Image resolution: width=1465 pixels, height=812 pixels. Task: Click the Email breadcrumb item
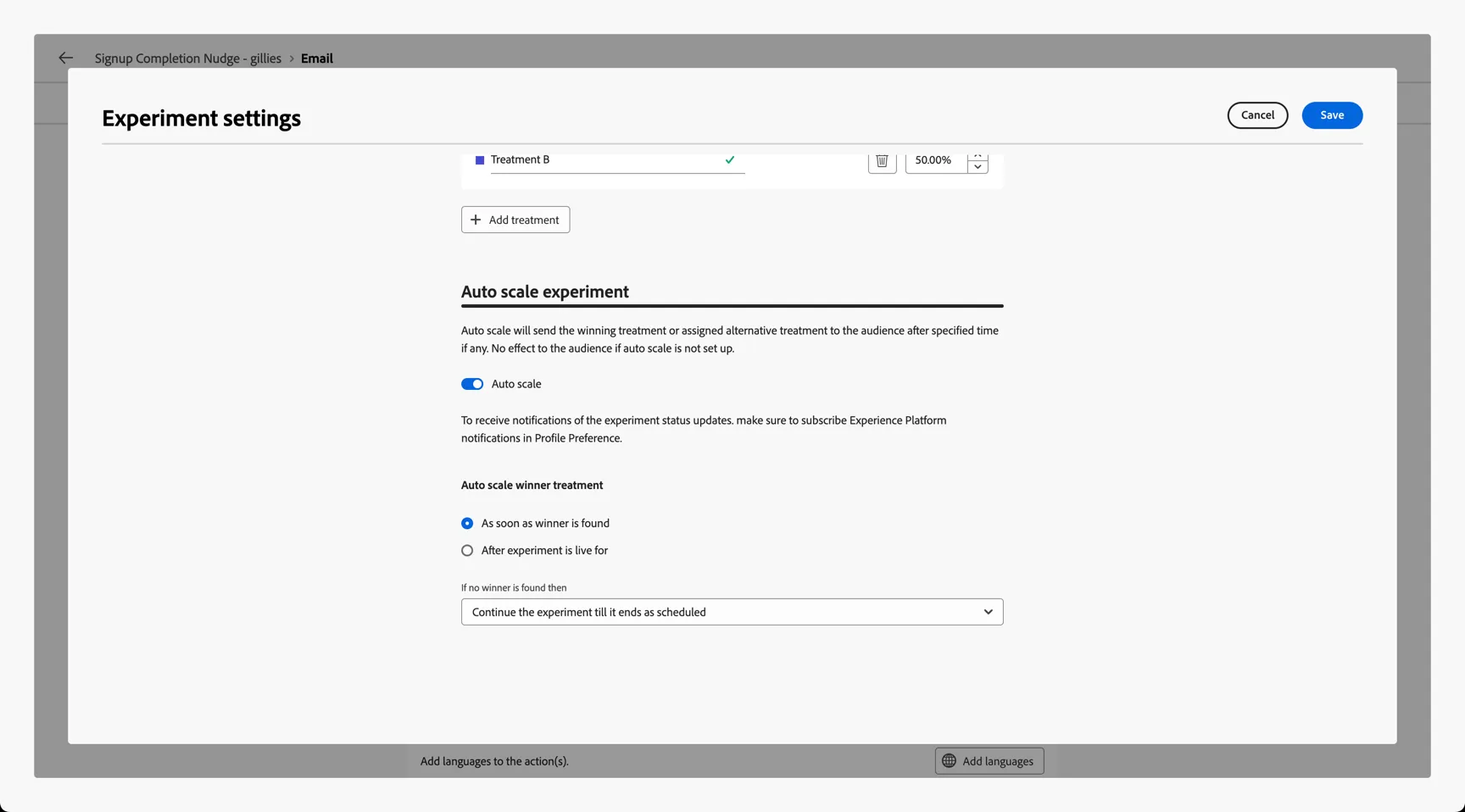pos(317,58)
